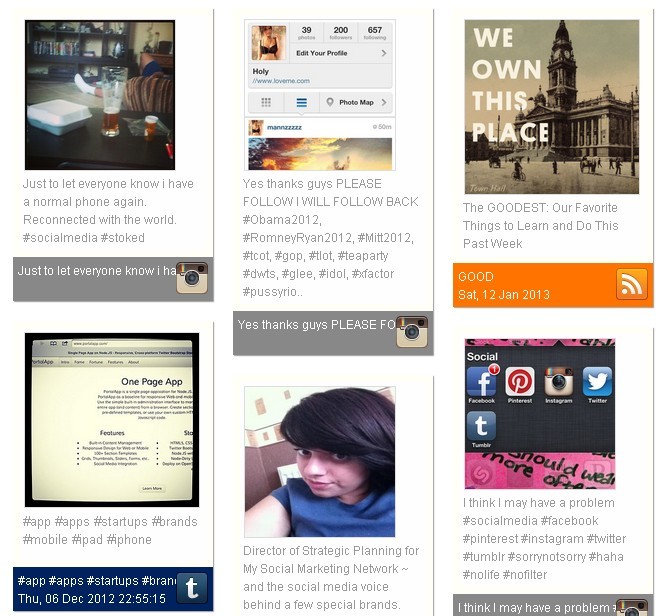Click the Instagram icon on the 'I think I may have a problem' footer
This screenshot has width=664, height=616.
coord(632,608)
